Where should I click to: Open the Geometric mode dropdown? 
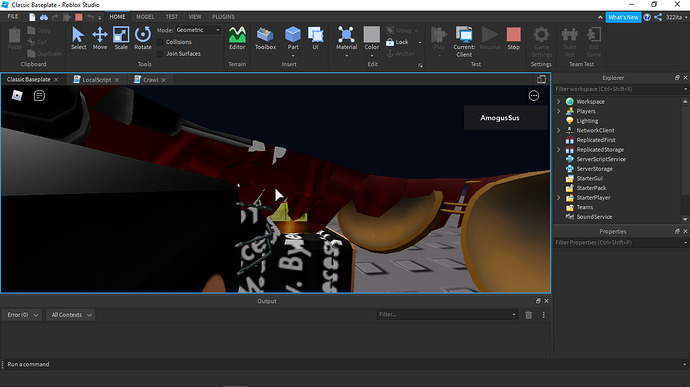tap(198, 30)
